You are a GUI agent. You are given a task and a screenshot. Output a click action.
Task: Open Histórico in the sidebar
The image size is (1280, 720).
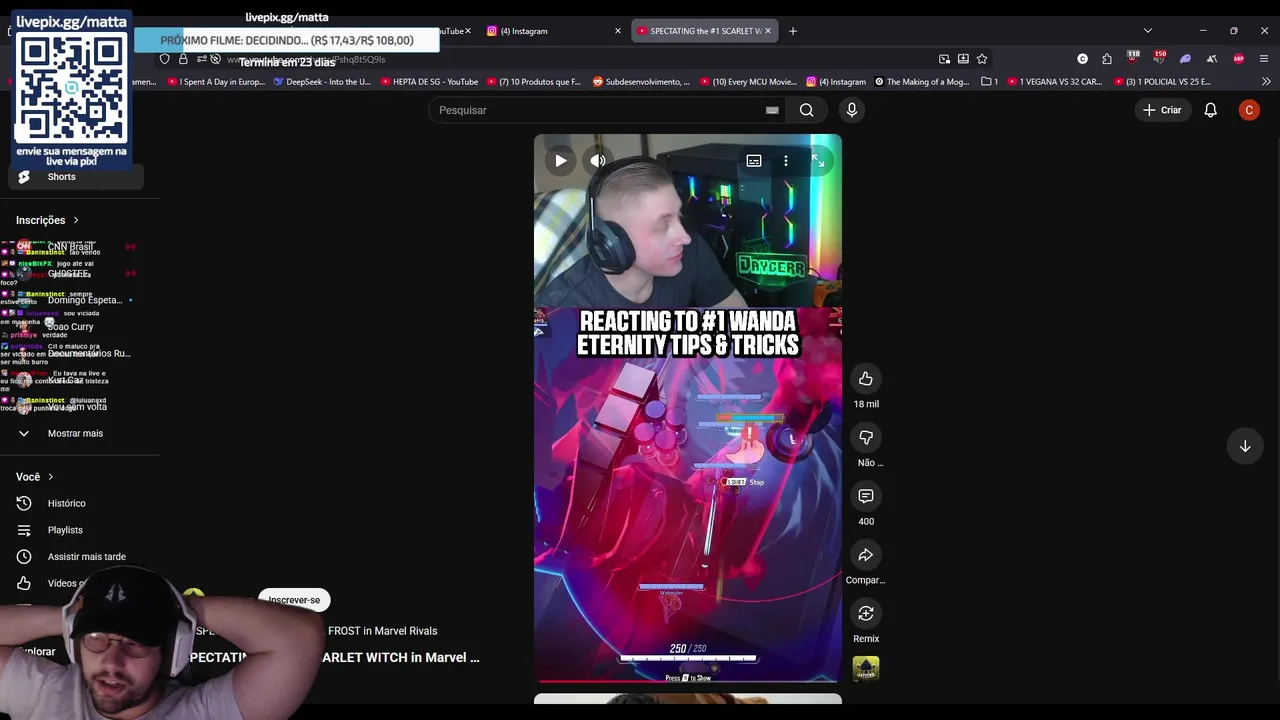tap(76, 503)
